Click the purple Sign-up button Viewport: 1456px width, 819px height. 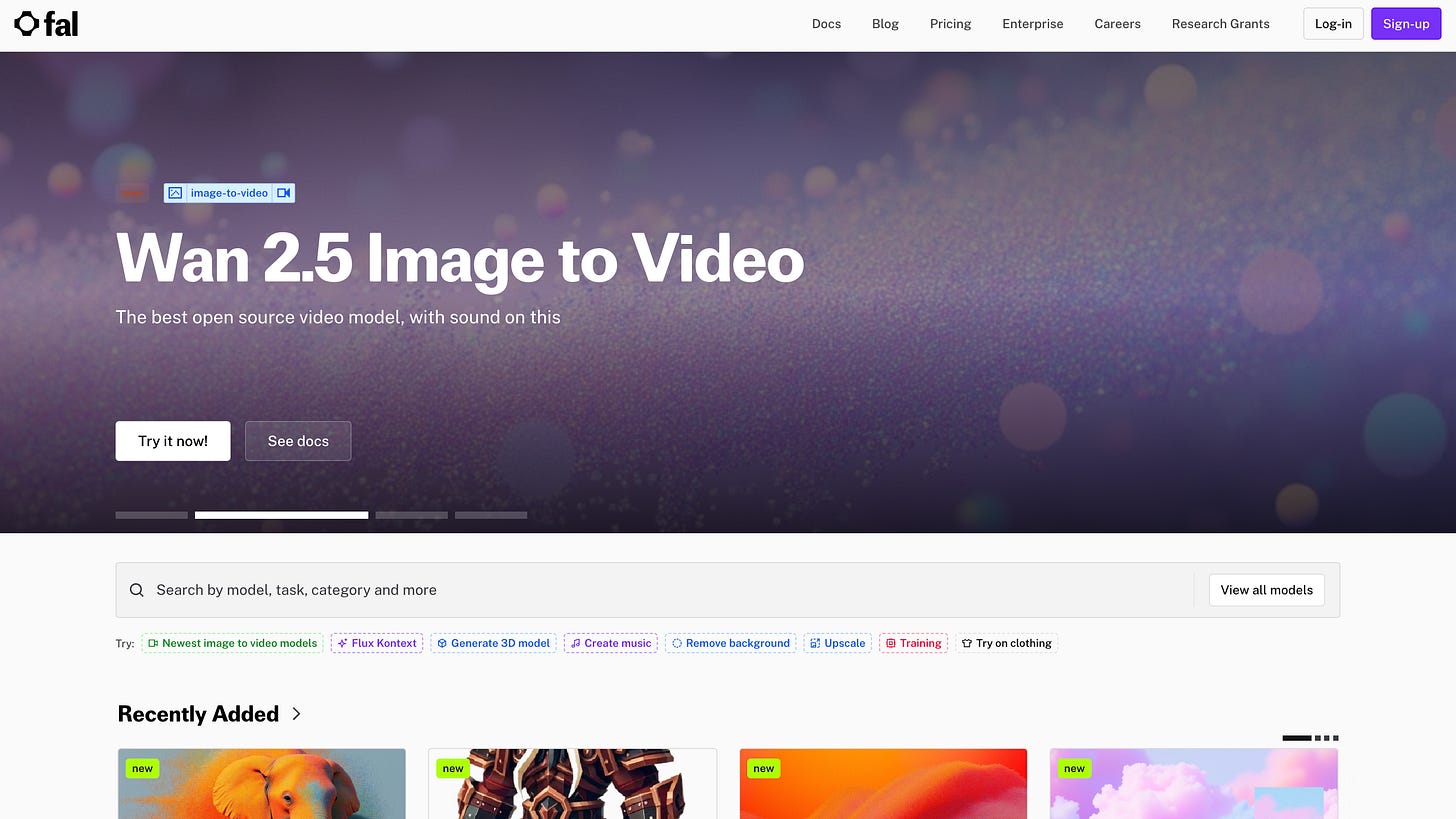pyautogui.click(x=1406, y=24)
